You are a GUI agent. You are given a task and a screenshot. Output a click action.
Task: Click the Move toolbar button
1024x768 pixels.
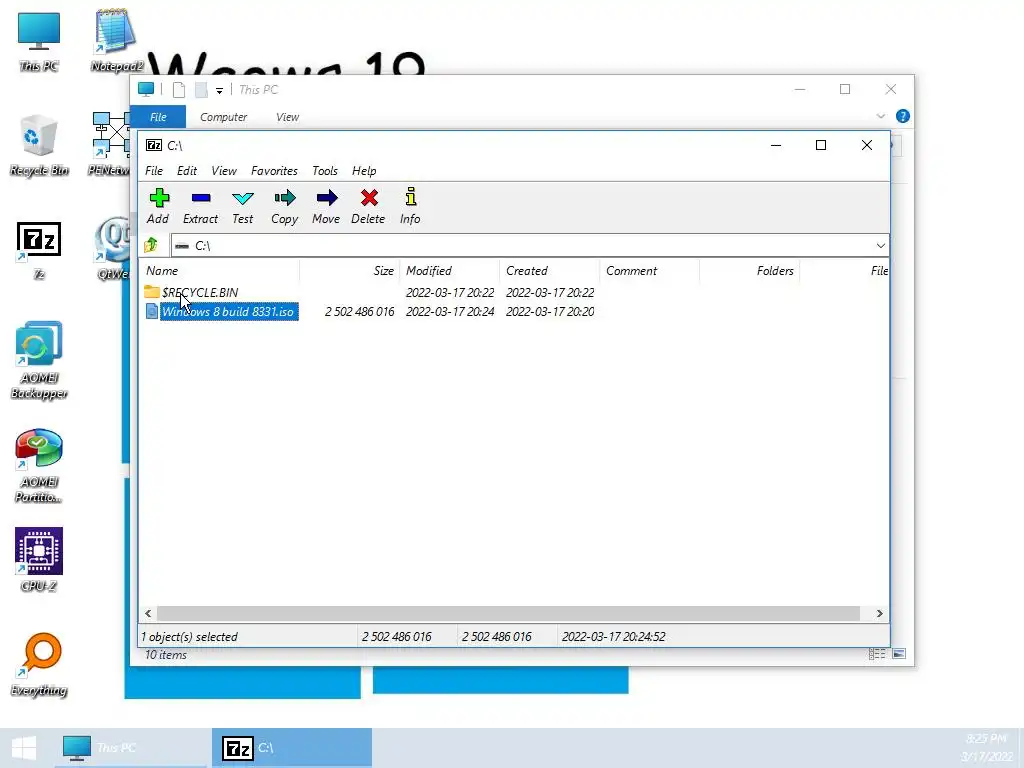326,206
